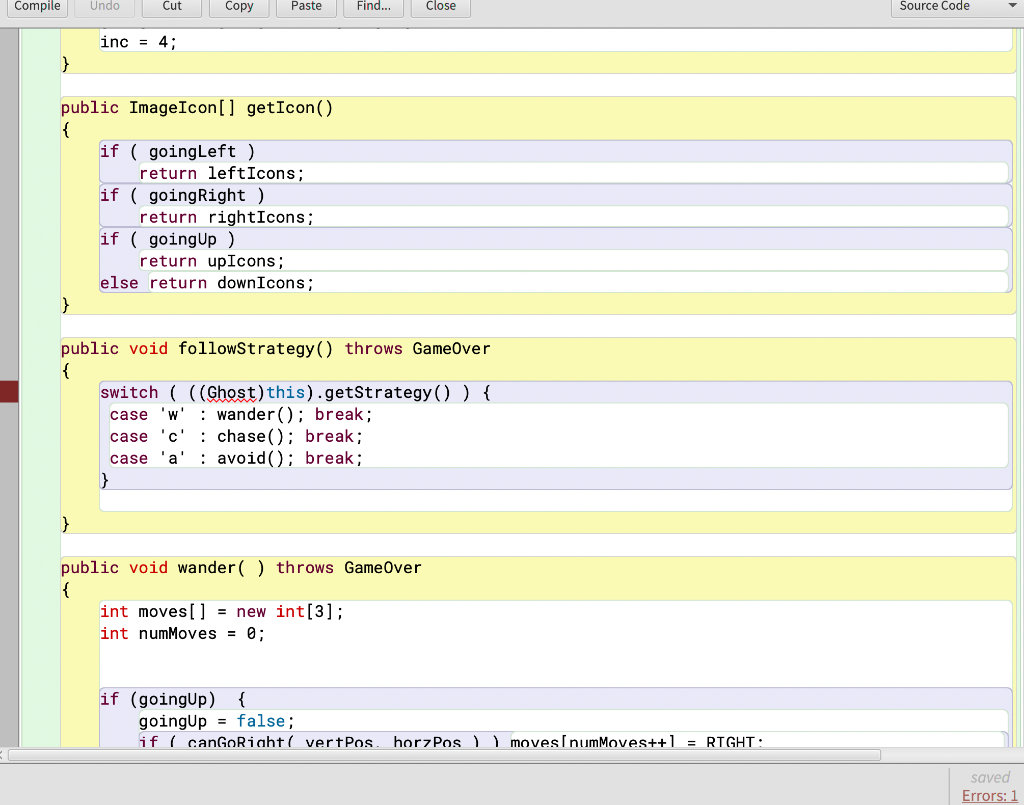Click the Errors: 1 link

pos(989,795)
